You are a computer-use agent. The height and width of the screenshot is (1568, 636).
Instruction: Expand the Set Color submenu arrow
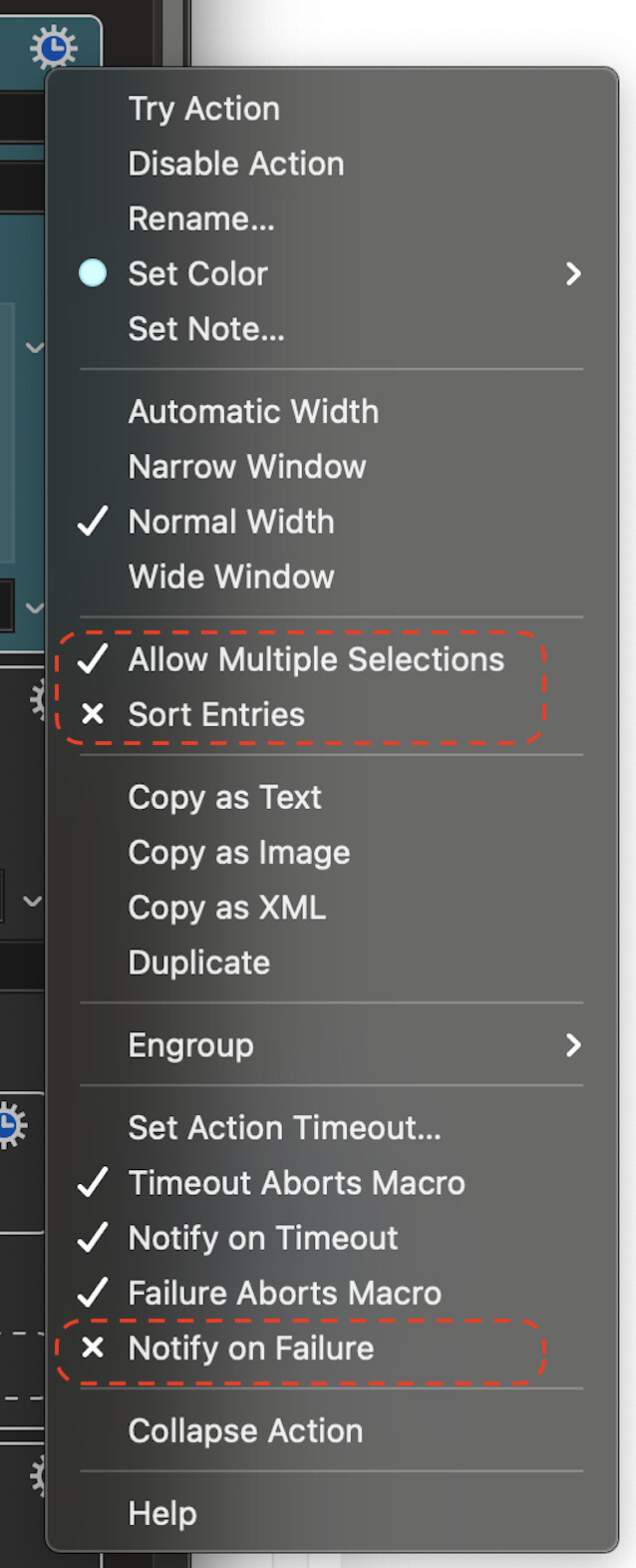[573, 273]
